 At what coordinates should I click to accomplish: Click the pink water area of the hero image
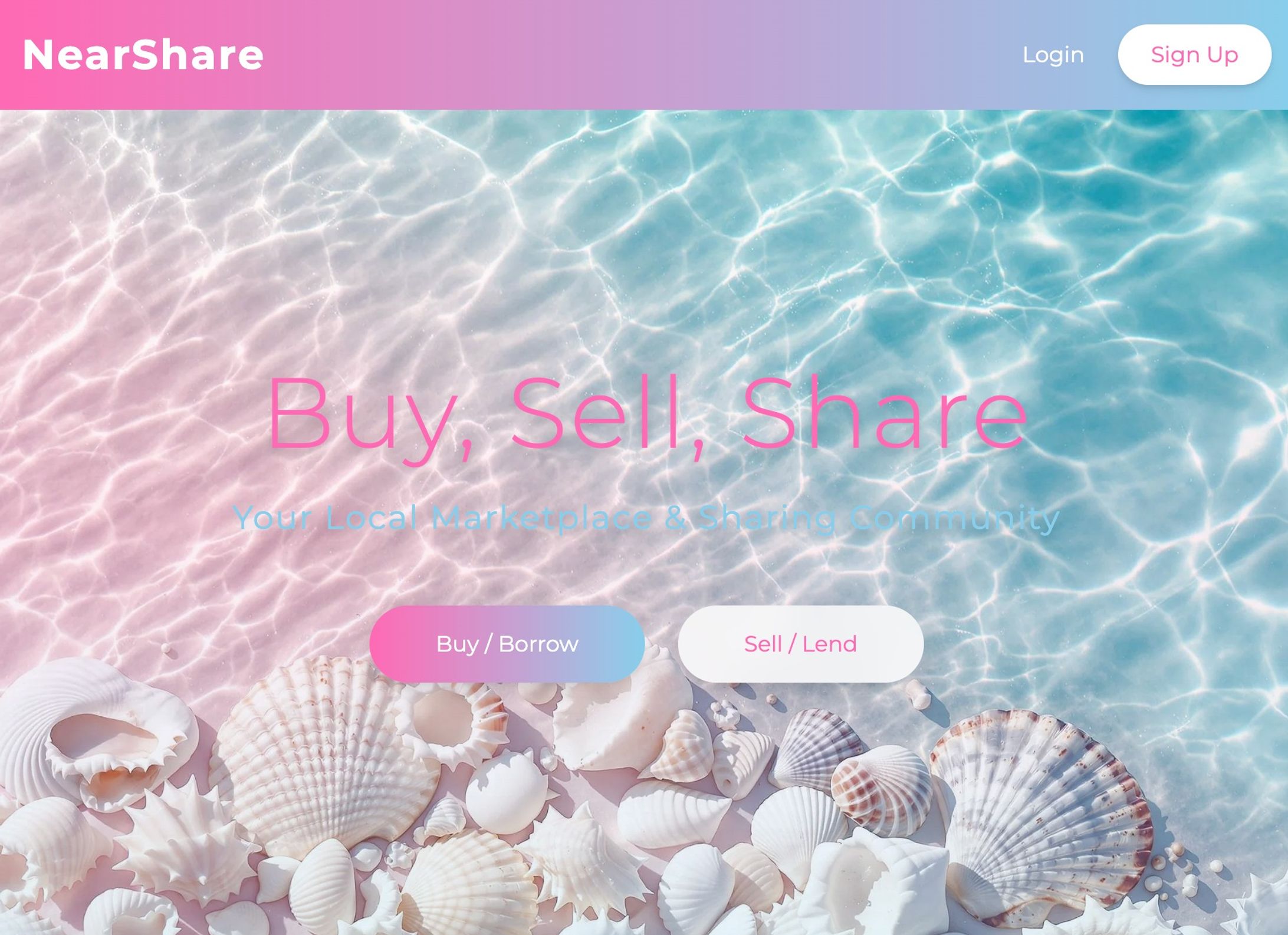coord(147,383)
